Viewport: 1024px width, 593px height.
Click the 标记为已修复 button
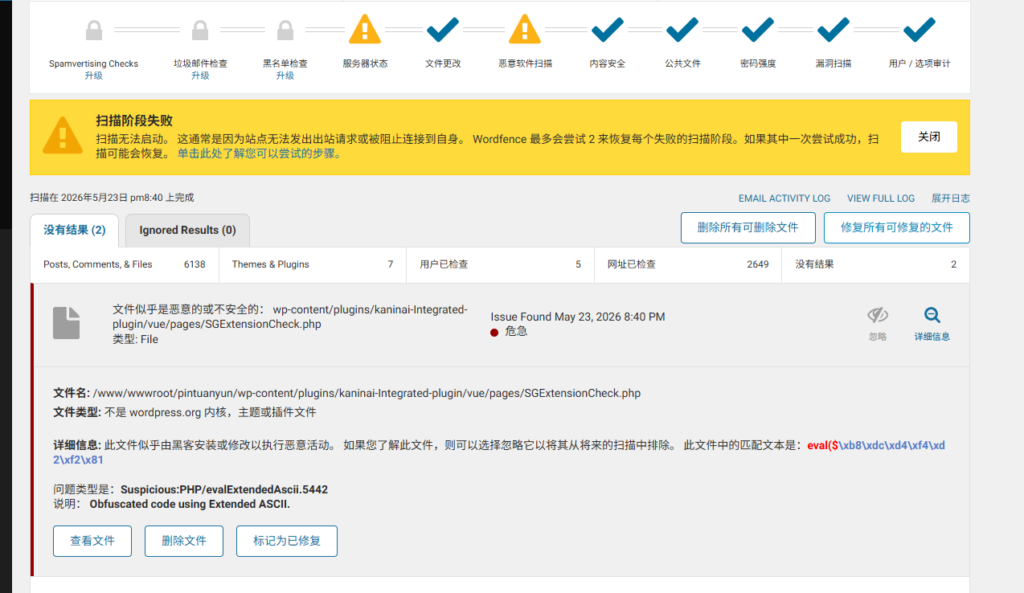[287, 541]
